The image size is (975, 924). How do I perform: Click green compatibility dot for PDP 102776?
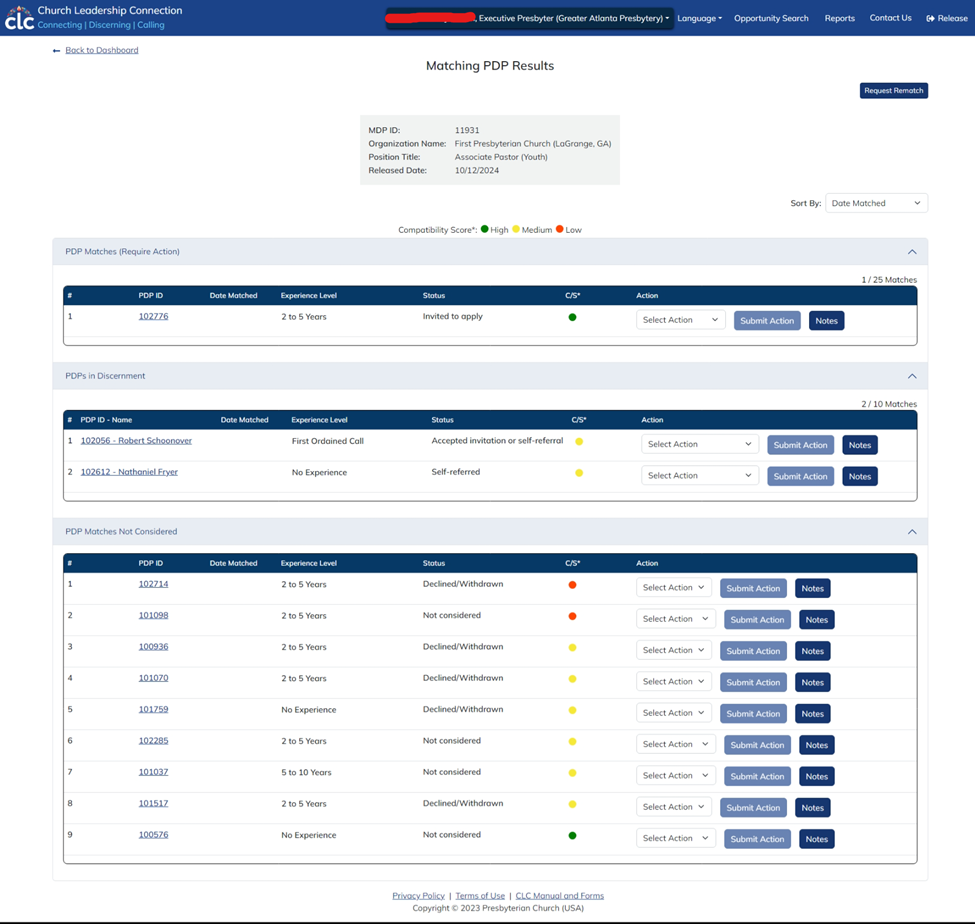(x=572, y=317)
